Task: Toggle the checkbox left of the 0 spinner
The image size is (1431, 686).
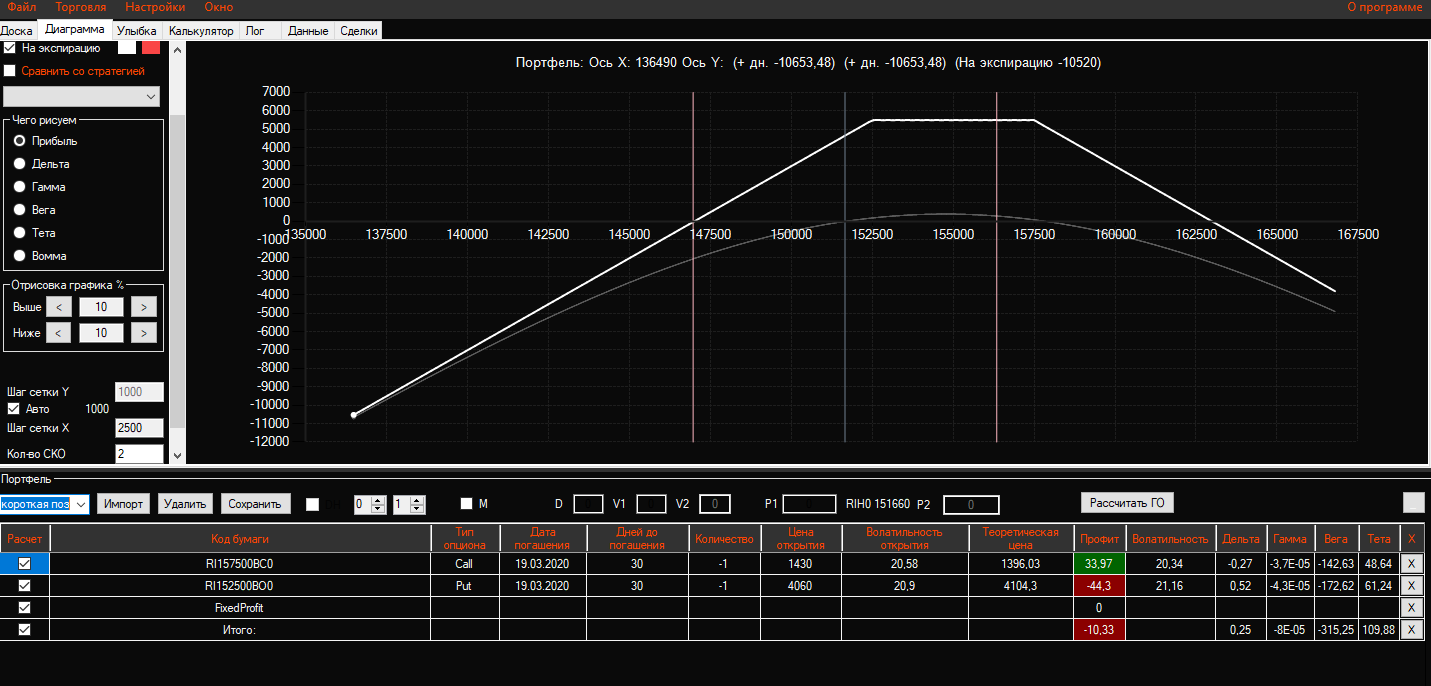Action: click(x=313, y=504)
